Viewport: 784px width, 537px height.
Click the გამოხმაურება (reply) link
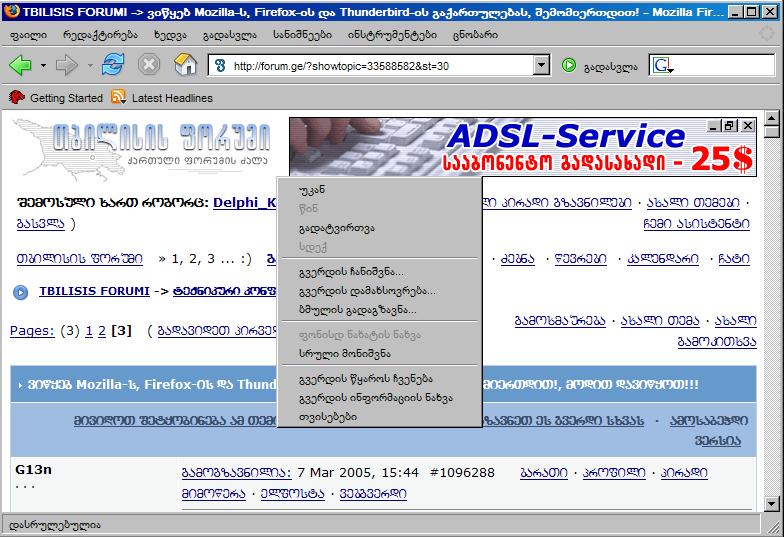point(560,320)
